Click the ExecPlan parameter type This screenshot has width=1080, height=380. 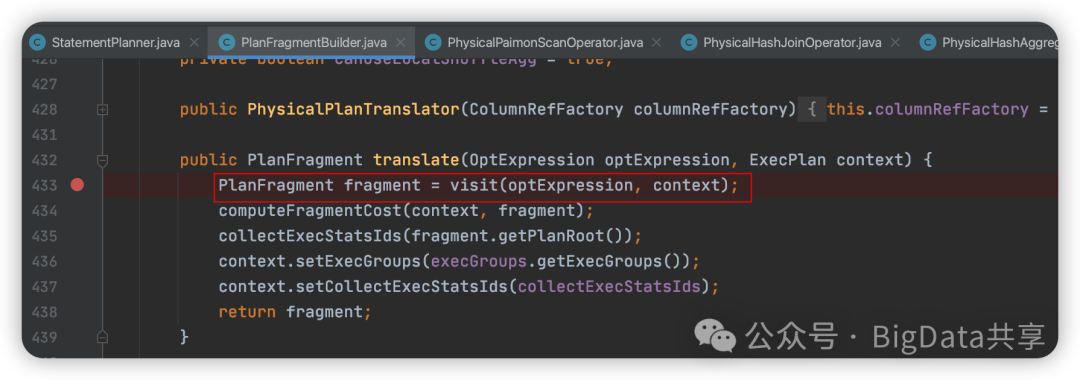tap(788, 160)
